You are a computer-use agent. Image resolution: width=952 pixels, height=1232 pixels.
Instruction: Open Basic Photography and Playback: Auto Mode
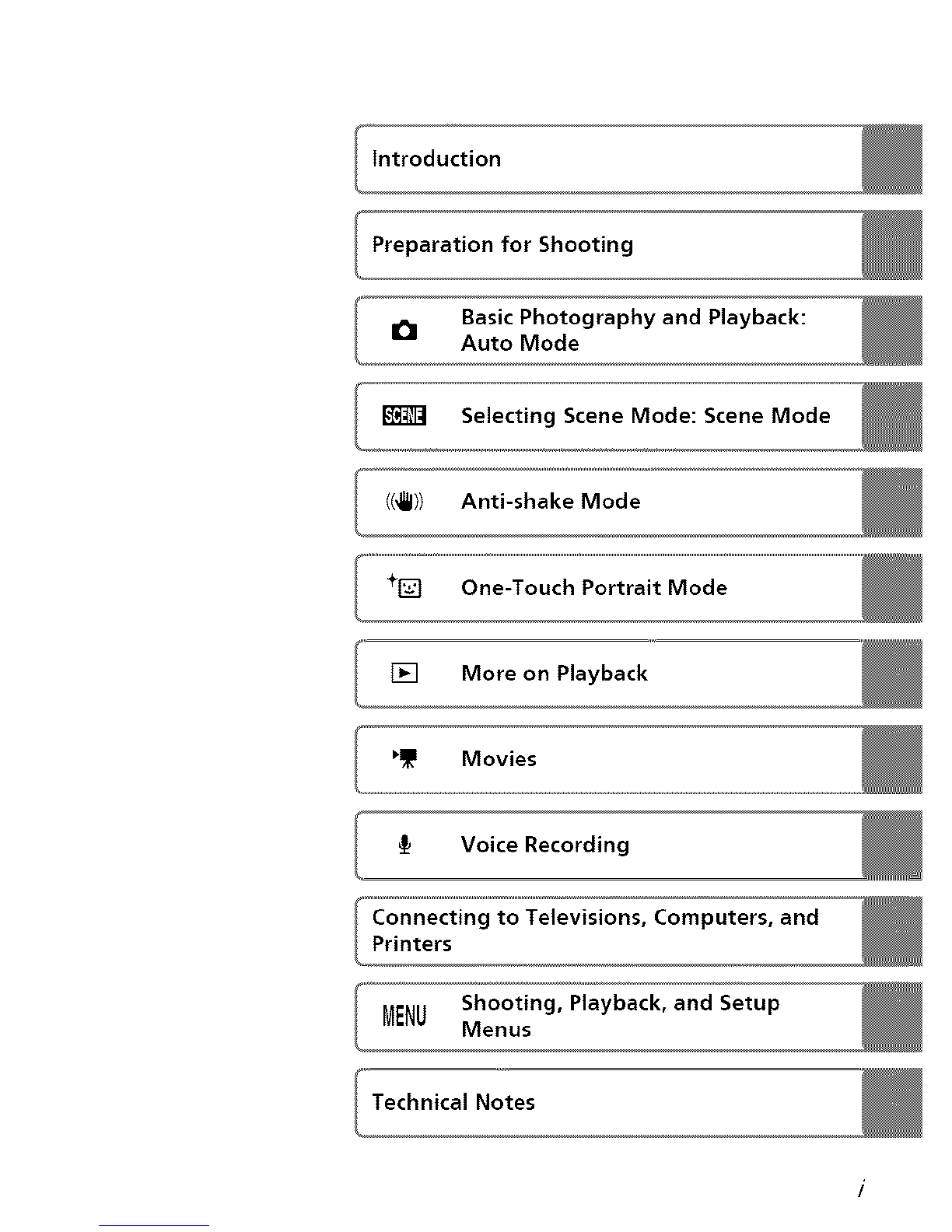633,330
